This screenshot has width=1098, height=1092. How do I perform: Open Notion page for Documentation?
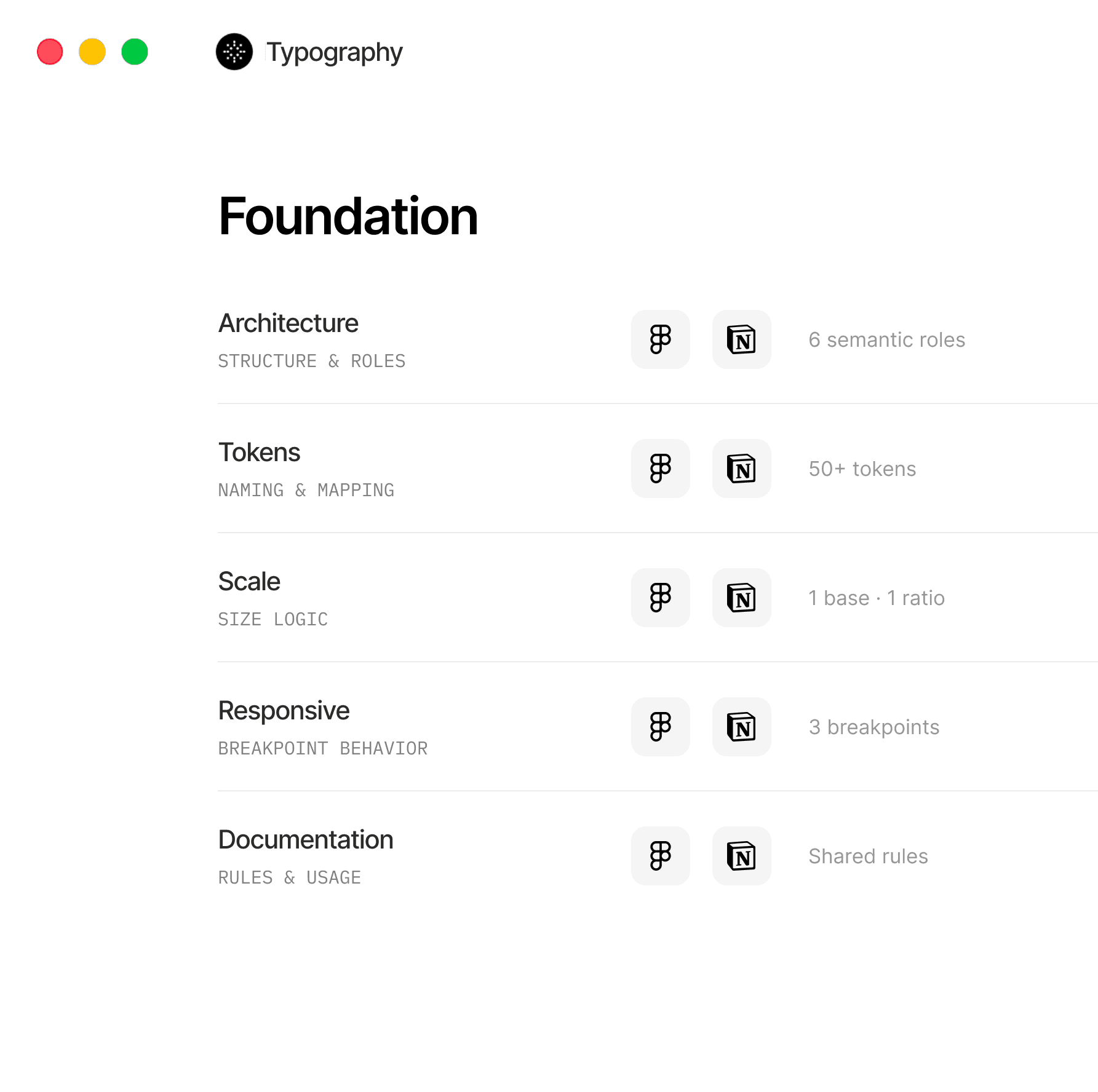pyautogui.click(x=741, y=856)
